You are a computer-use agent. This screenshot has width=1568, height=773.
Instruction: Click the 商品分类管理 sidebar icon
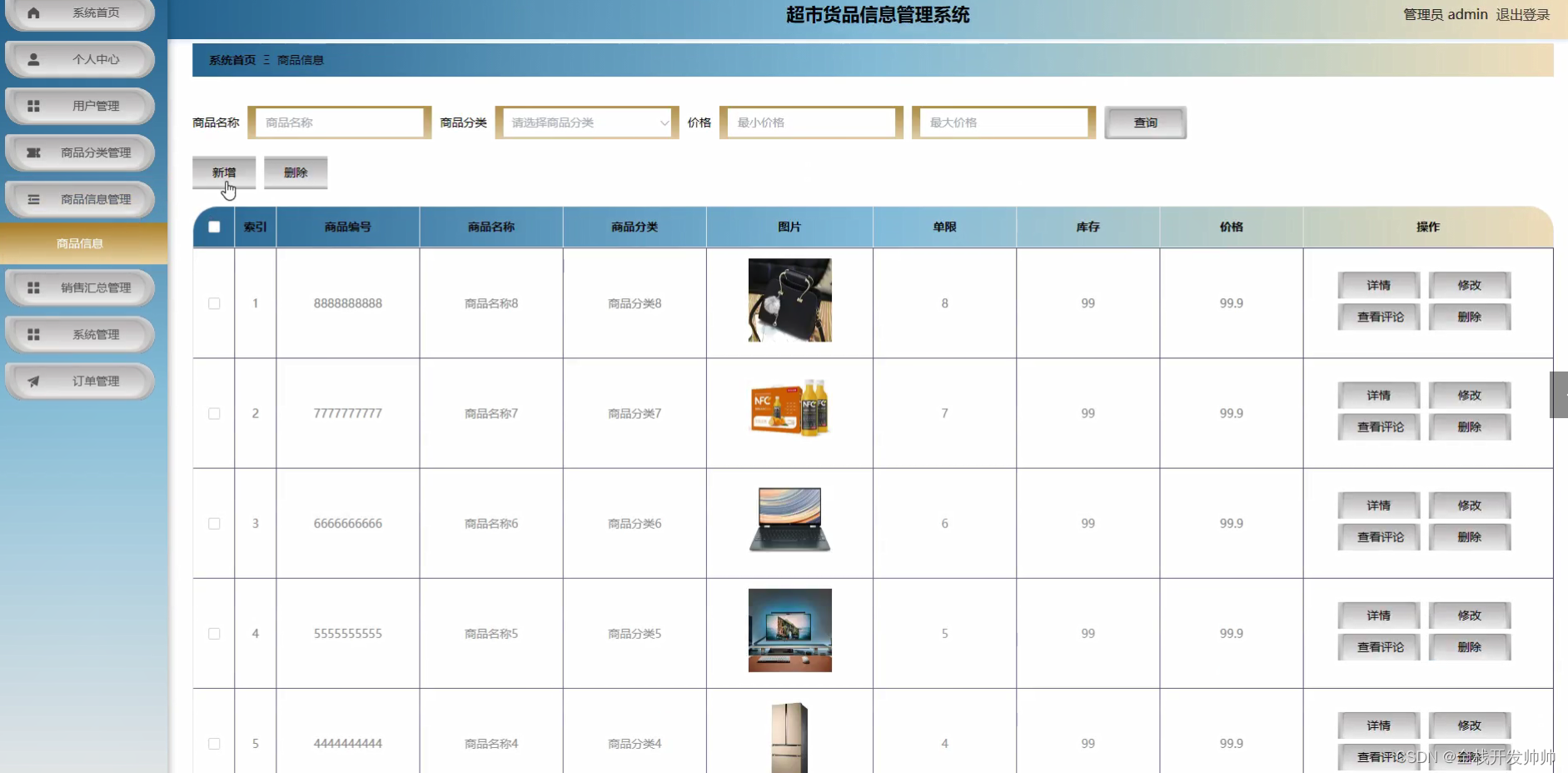(x=34, y=152)
